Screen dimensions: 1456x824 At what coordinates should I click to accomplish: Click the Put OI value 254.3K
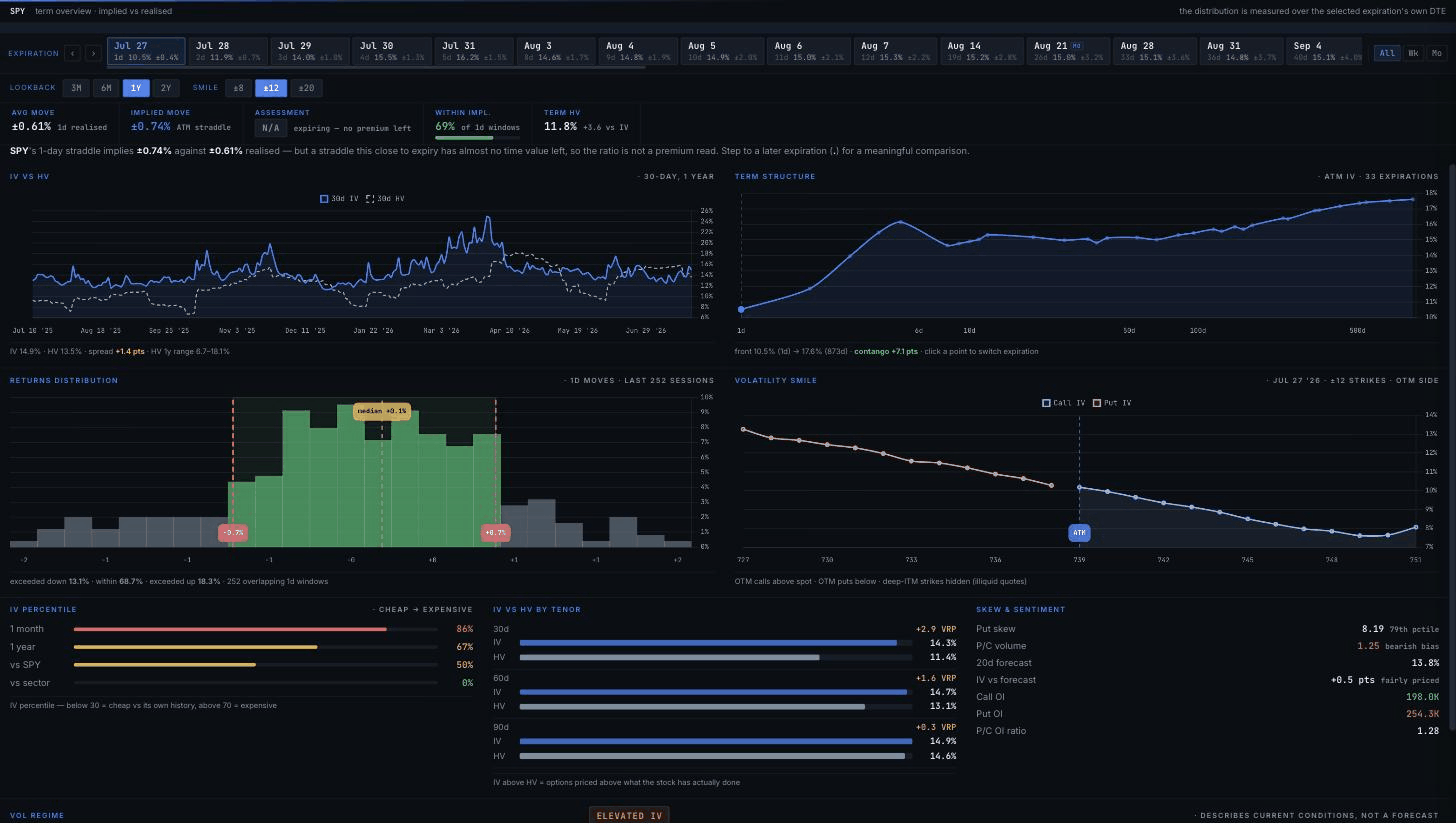click(1422, 714)
